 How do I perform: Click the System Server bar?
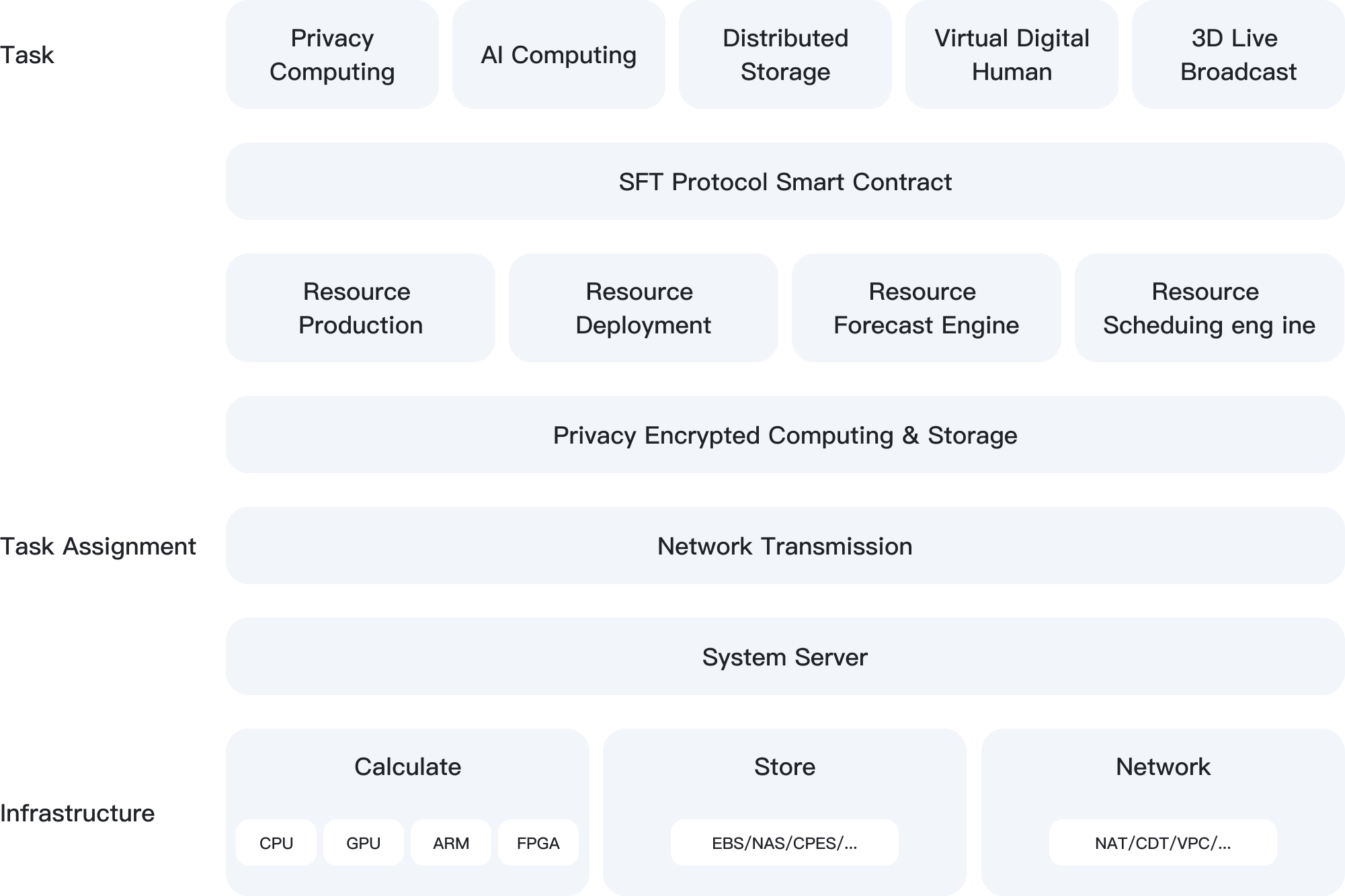point(785,657)
